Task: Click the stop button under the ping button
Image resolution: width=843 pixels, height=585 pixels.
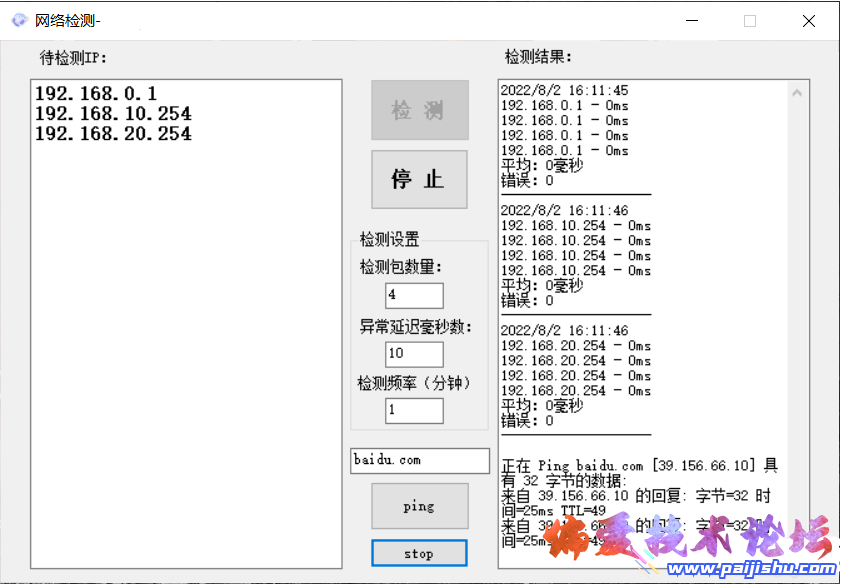Action: pyautogui.click(x=419, y=553)
